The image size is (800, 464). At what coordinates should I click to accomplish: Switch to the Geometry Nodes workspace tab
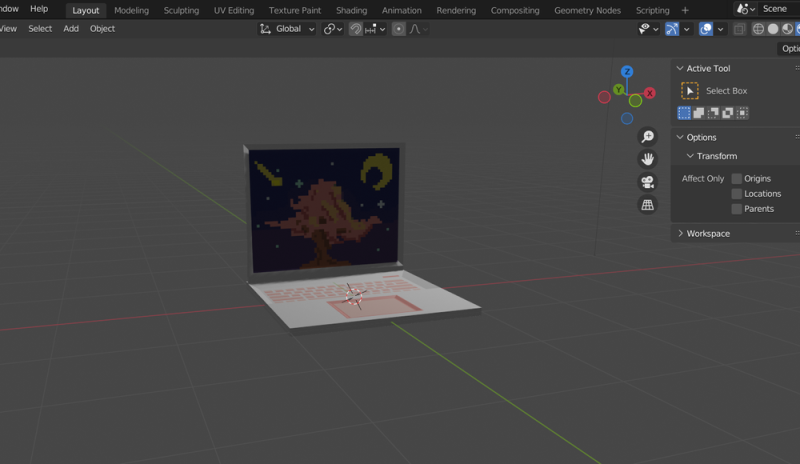[587, 10]
